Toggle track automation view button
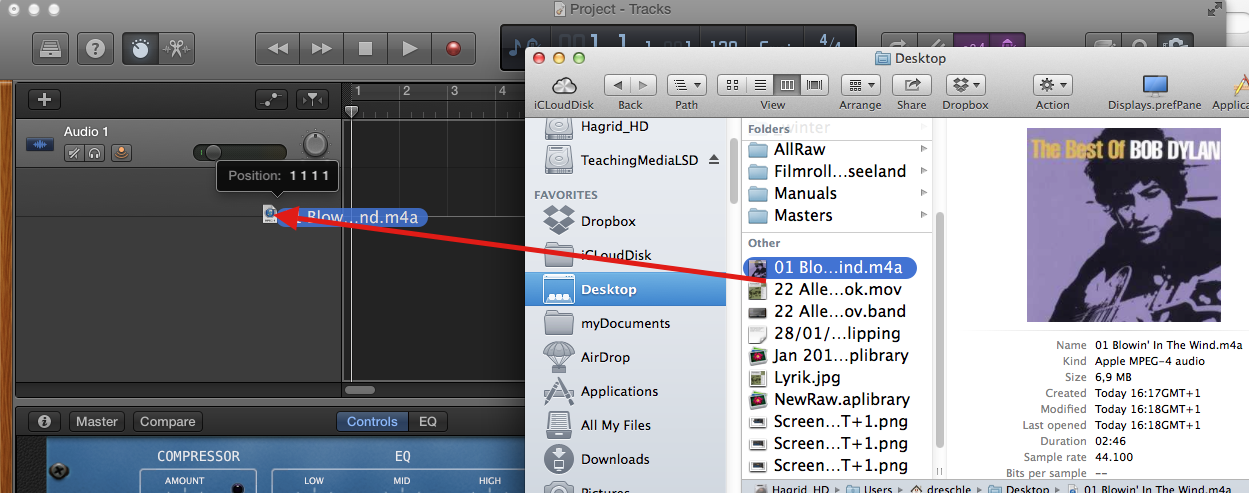The width and height of the screenshot is (1249, 493). [272, 99]
